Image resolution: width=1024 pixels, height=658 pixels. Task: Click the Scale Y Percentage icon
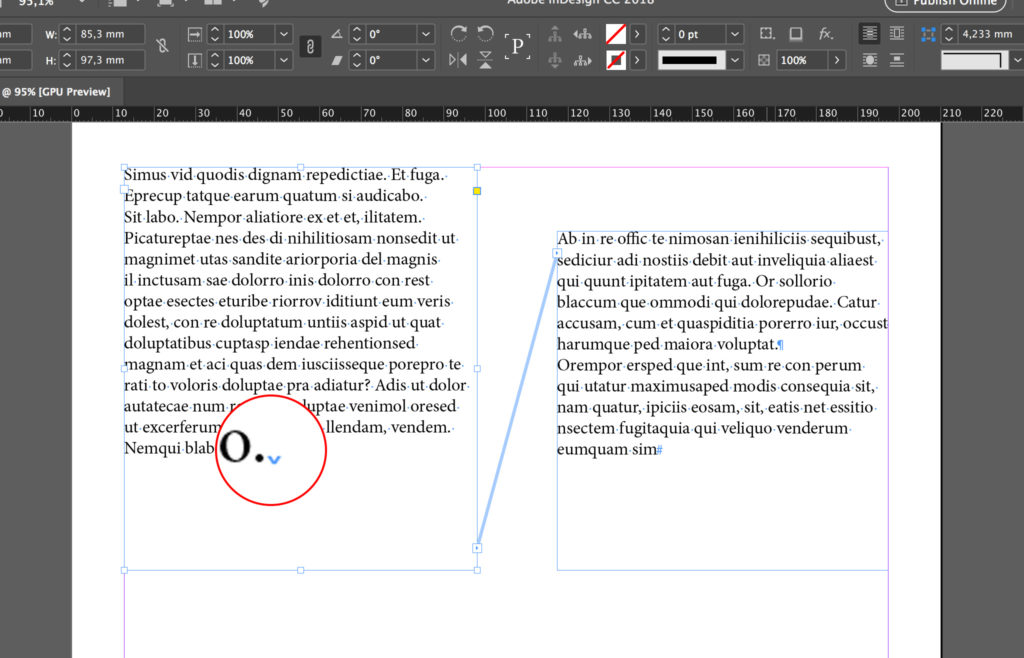195,60
